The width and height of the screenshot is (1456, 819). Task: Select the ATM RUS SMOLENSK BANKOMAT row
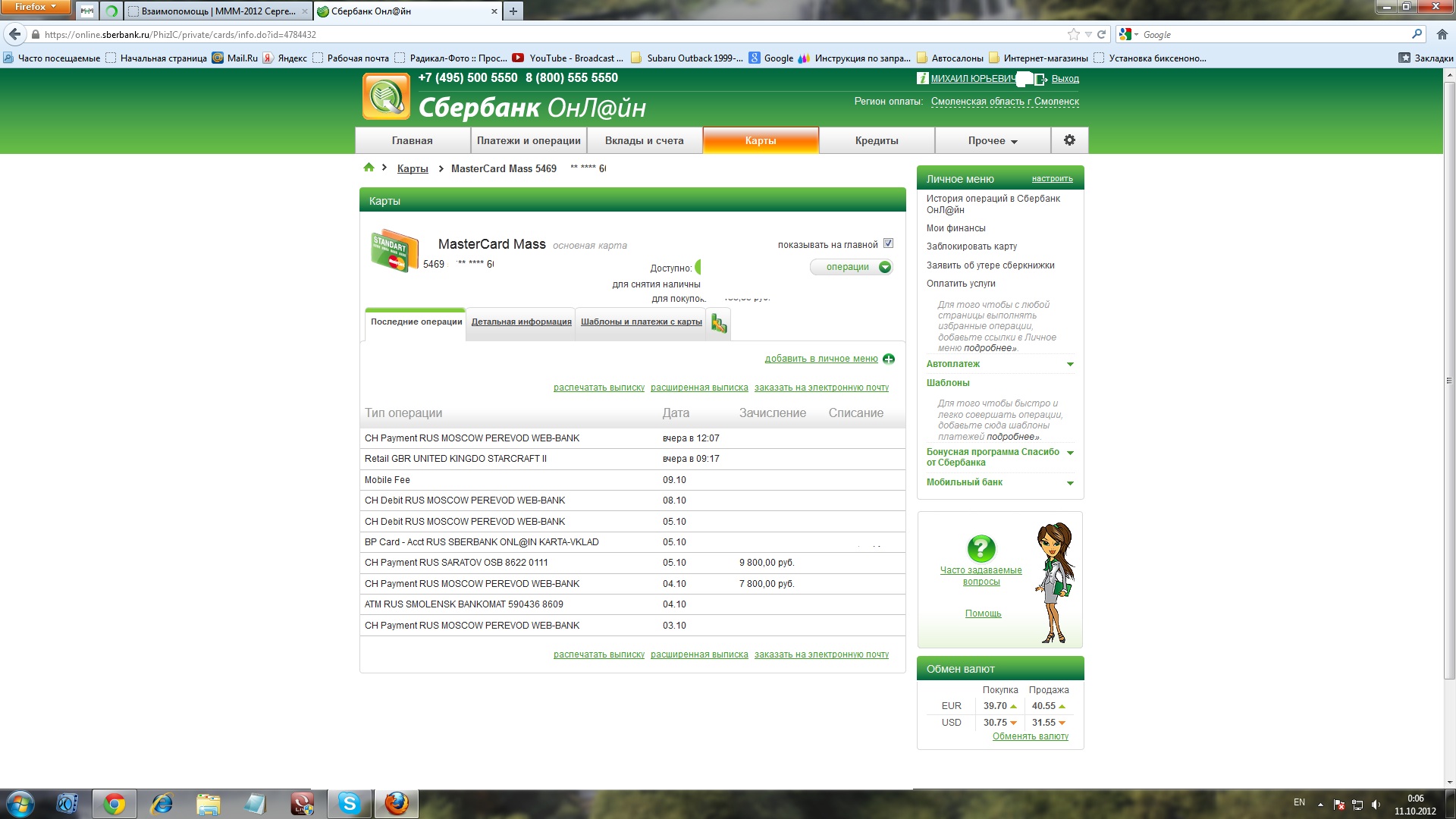click(x=632, y=604)
